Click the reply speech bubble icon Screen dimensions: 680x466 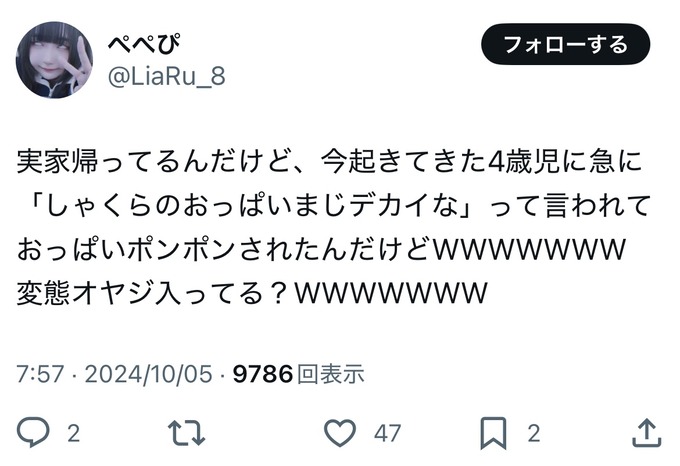pyautogui.click(x=33, y=432)
